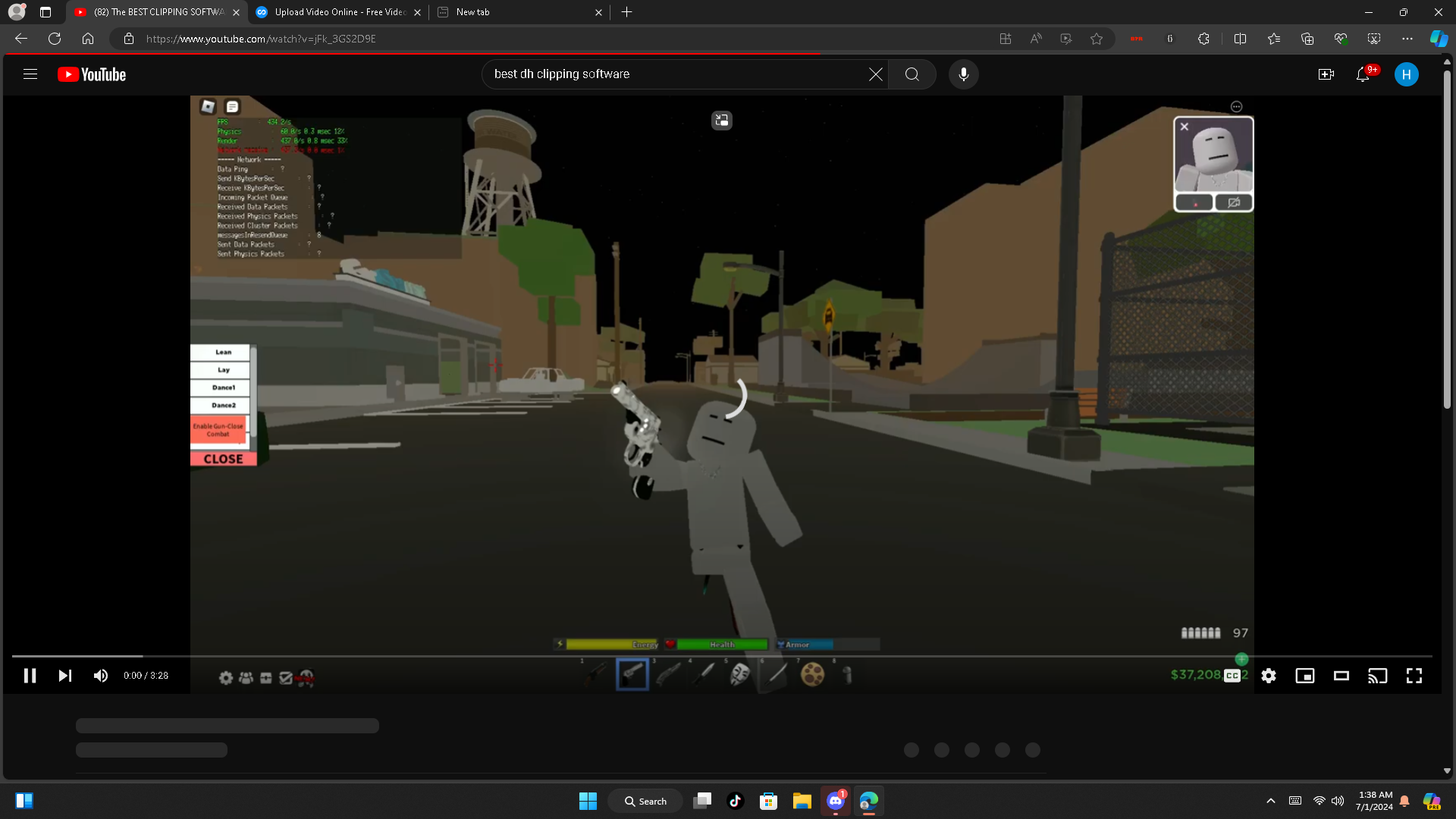This screenshot has width=1456, height=819.
Task: Open the Edge Favorites list
Action: click(x=1274, y=39)
